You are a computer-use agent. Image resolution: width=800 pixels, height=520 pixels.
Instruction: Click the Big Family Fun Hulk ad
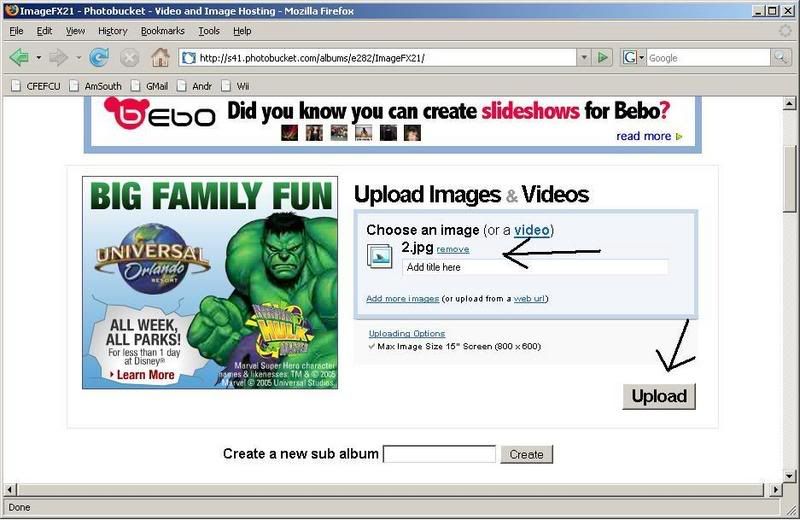210,282
